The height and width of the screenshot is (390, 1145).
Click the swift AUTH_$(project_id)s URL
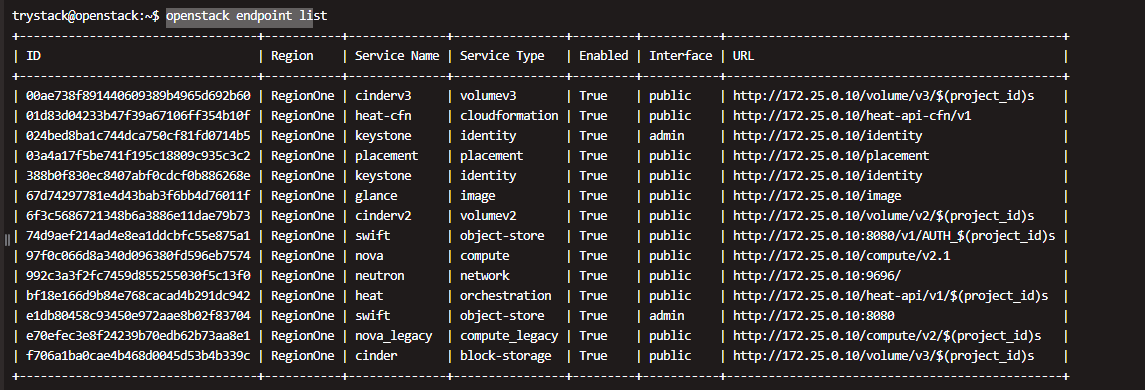click(x=894, y=236)
